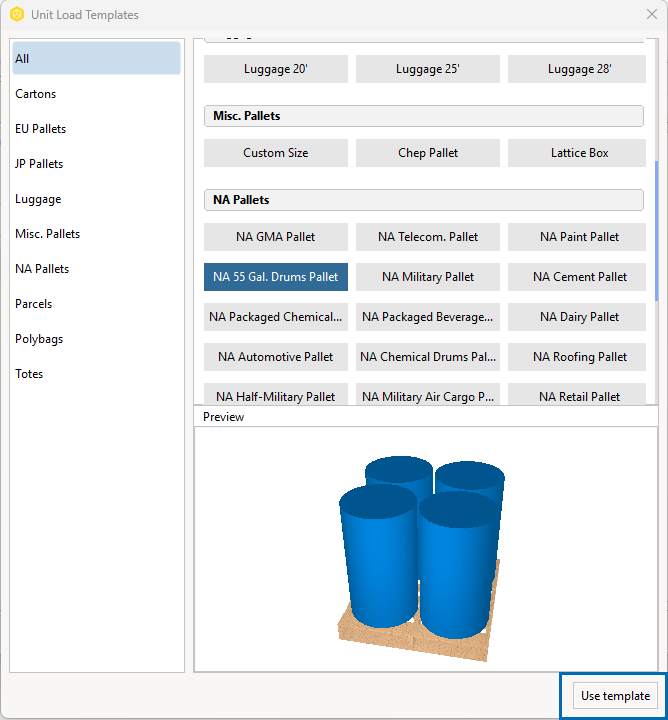Viewport: 668px width, 720px height.
Task: Select the NA Cement Pallet template
Action: (577, 277)
